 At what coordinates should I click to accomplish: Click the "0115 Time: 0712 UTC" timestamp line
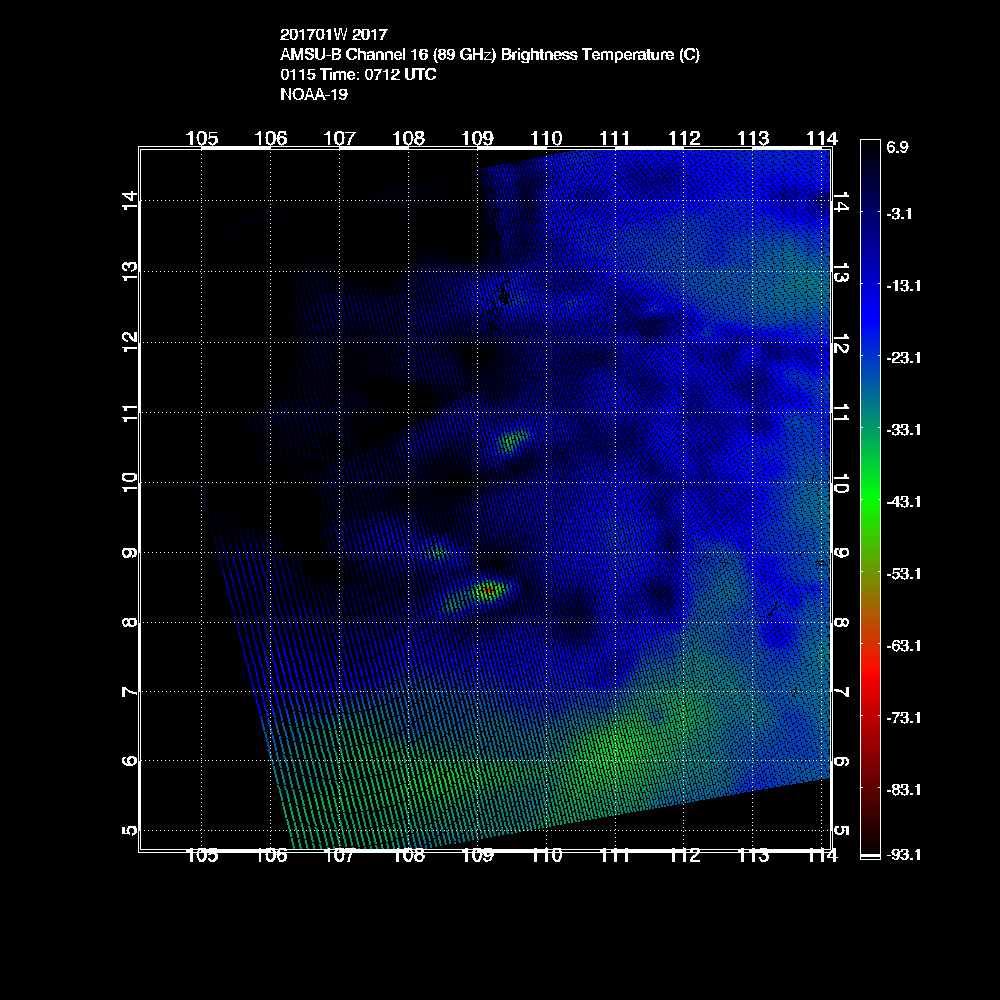pos(358,75)
